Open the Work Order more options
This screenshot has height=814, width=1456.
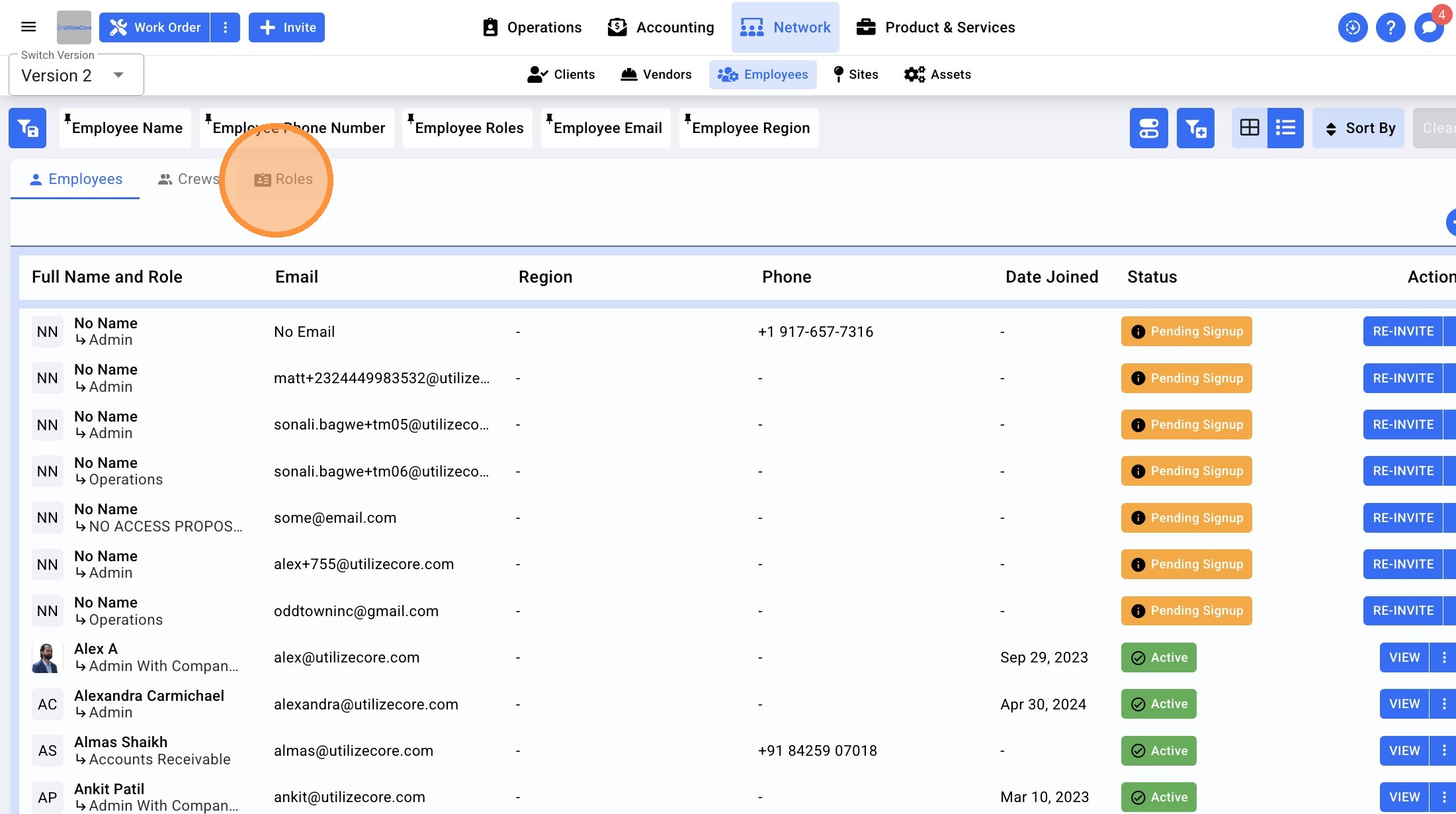coord(226,27)
